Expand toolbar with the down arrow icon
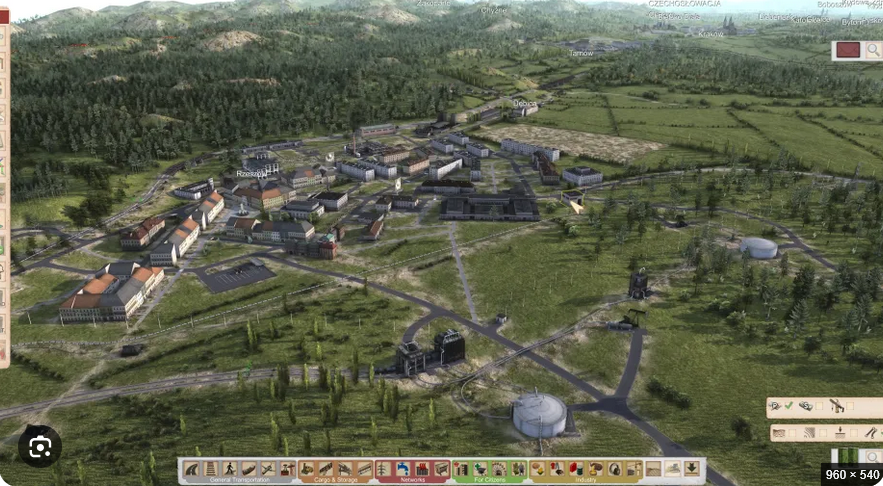Image resolution: width=883 pixels, height=486 pixels. [x=692, y=469]
